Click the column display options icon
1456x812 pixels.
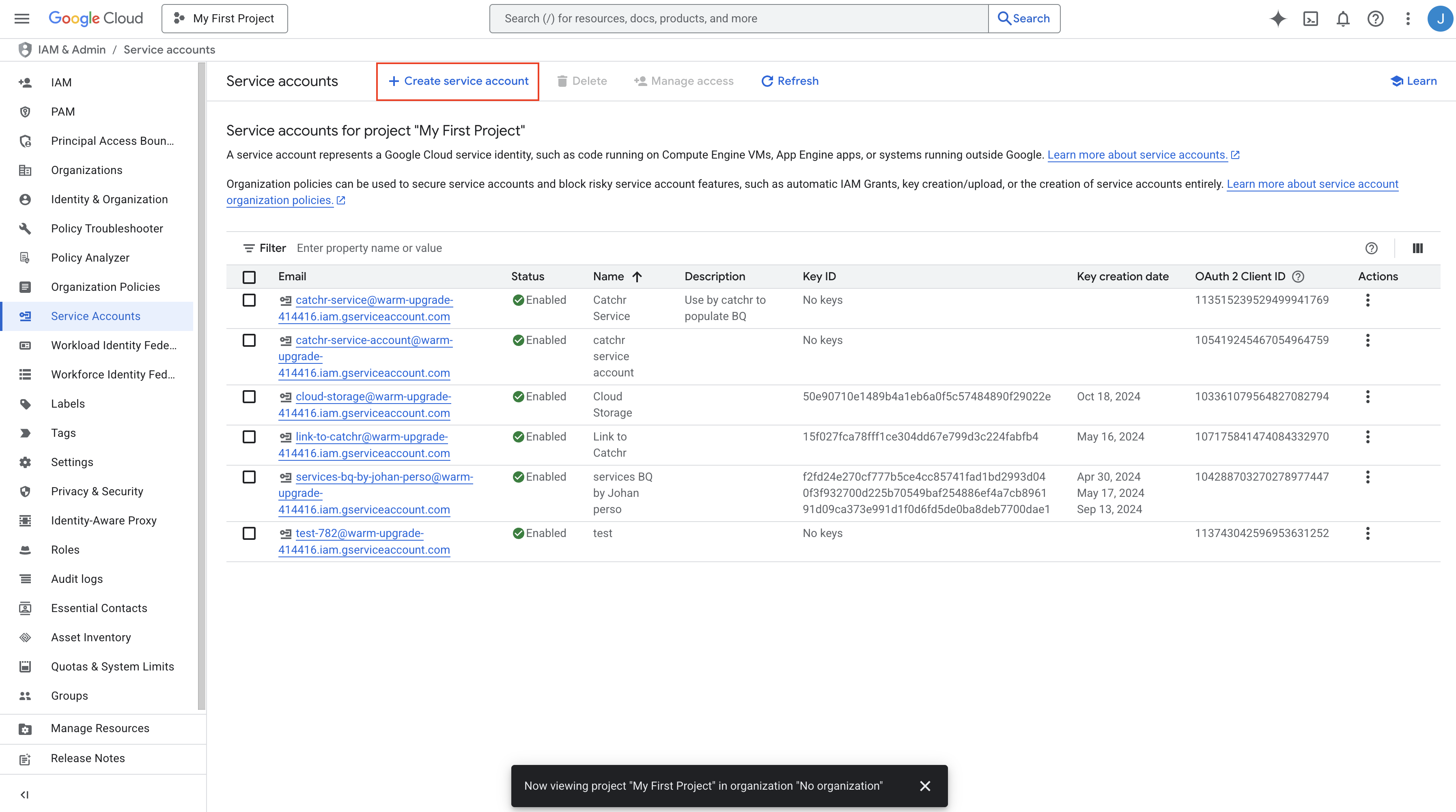(x=1417, y=248)
